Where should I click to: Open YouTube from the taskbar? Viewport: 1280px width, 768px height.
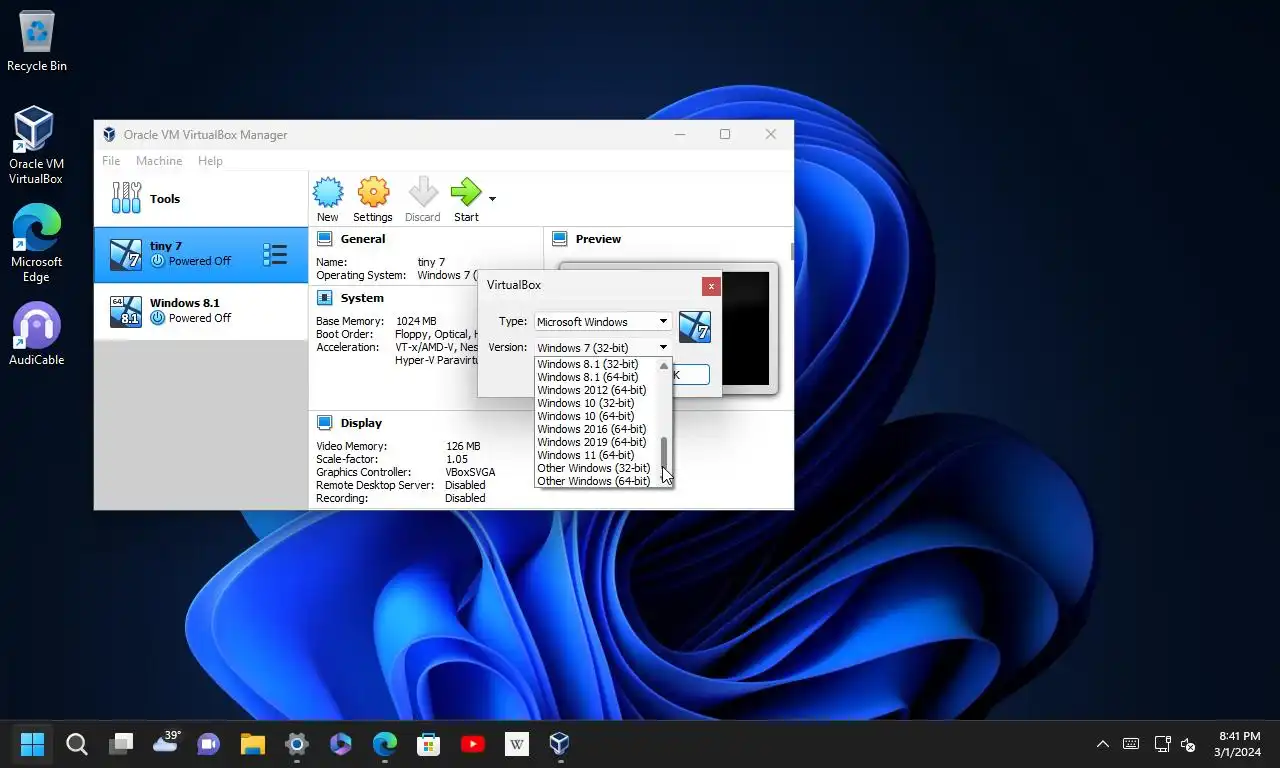click(473, 744)
